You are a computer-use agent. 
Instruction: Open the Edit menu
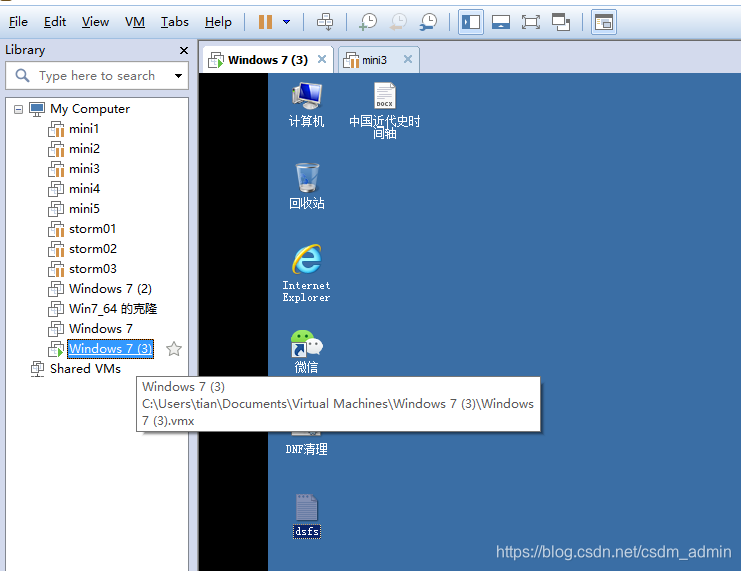(55, 22)
